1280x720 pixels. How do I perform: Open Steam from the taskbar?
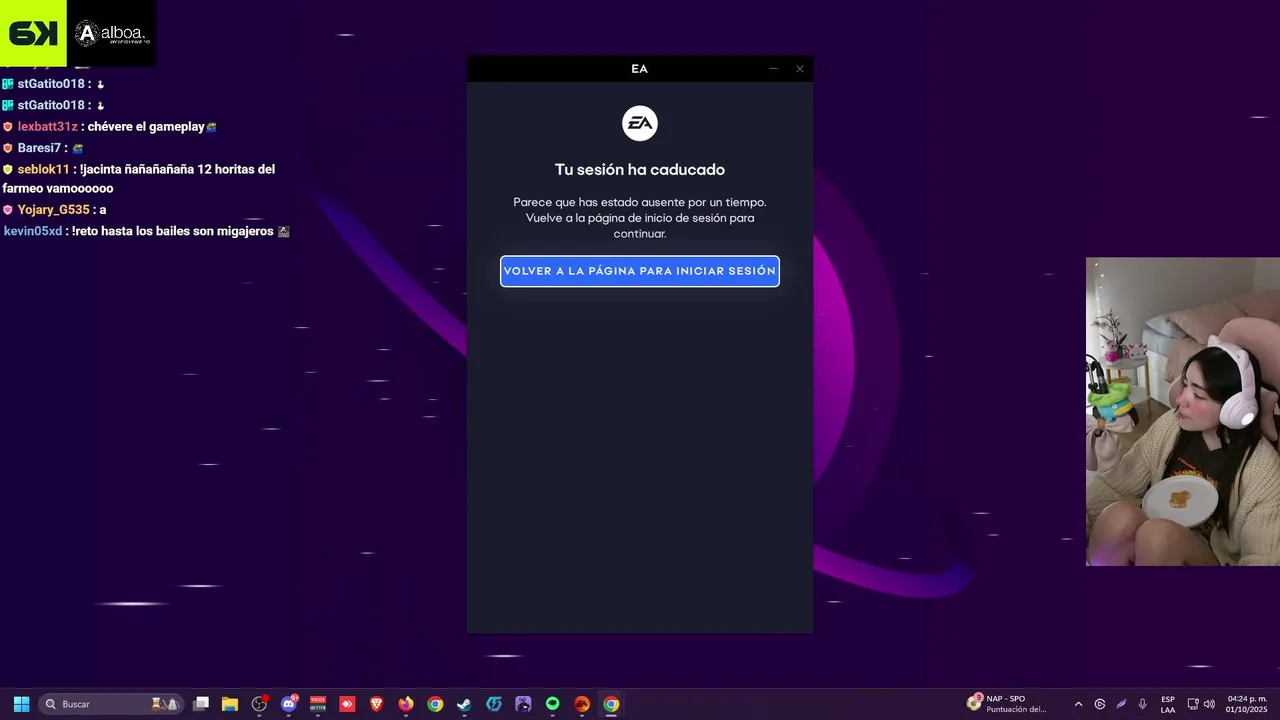click(x=464, y=704)
